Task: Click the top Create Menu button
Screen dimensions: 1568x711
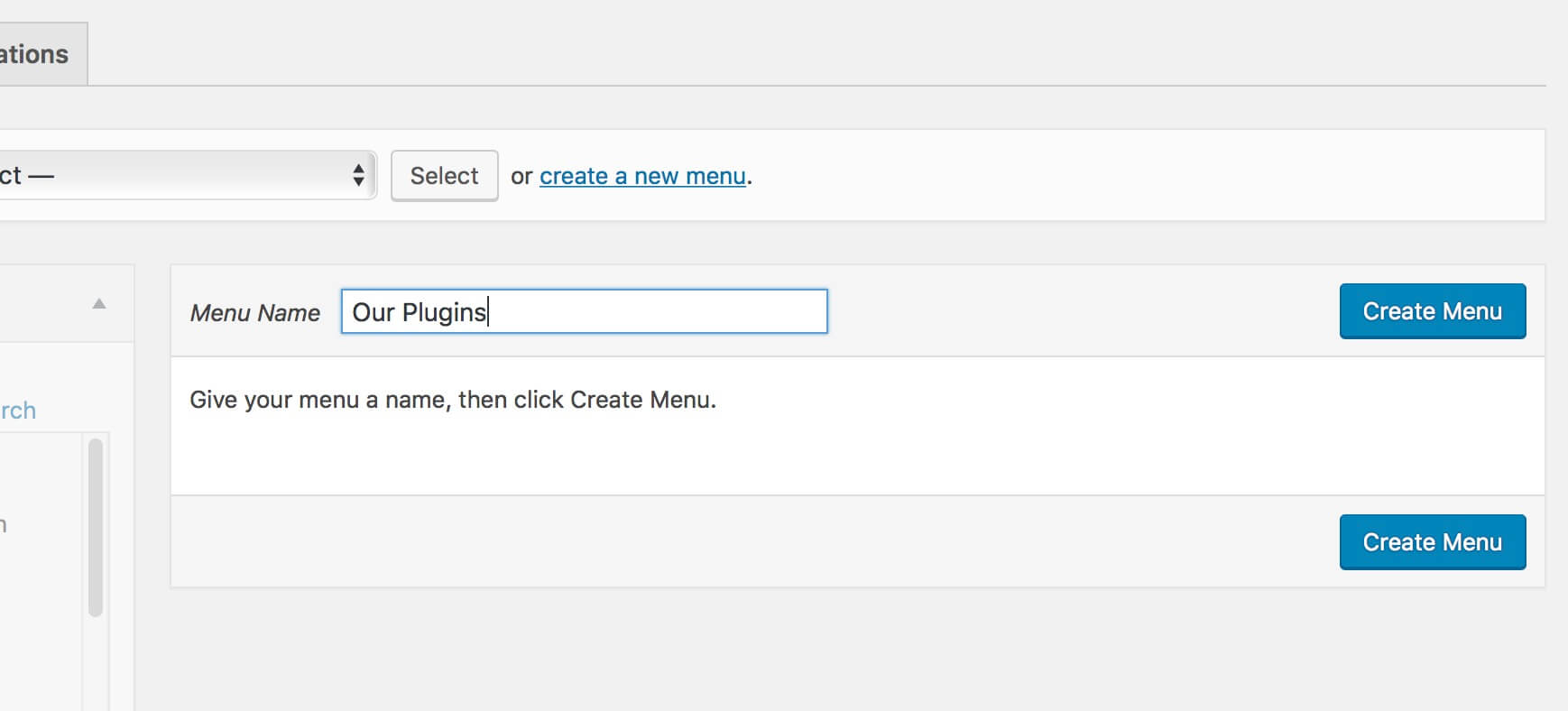Action: (1433, 311)
